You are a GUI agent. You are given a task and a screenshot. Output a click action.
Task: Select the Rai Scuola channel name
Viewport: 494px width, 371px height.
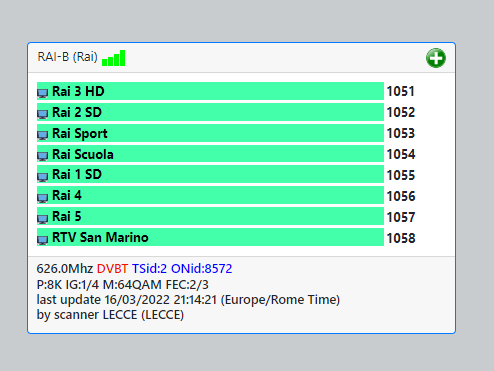tap(83, 154)
